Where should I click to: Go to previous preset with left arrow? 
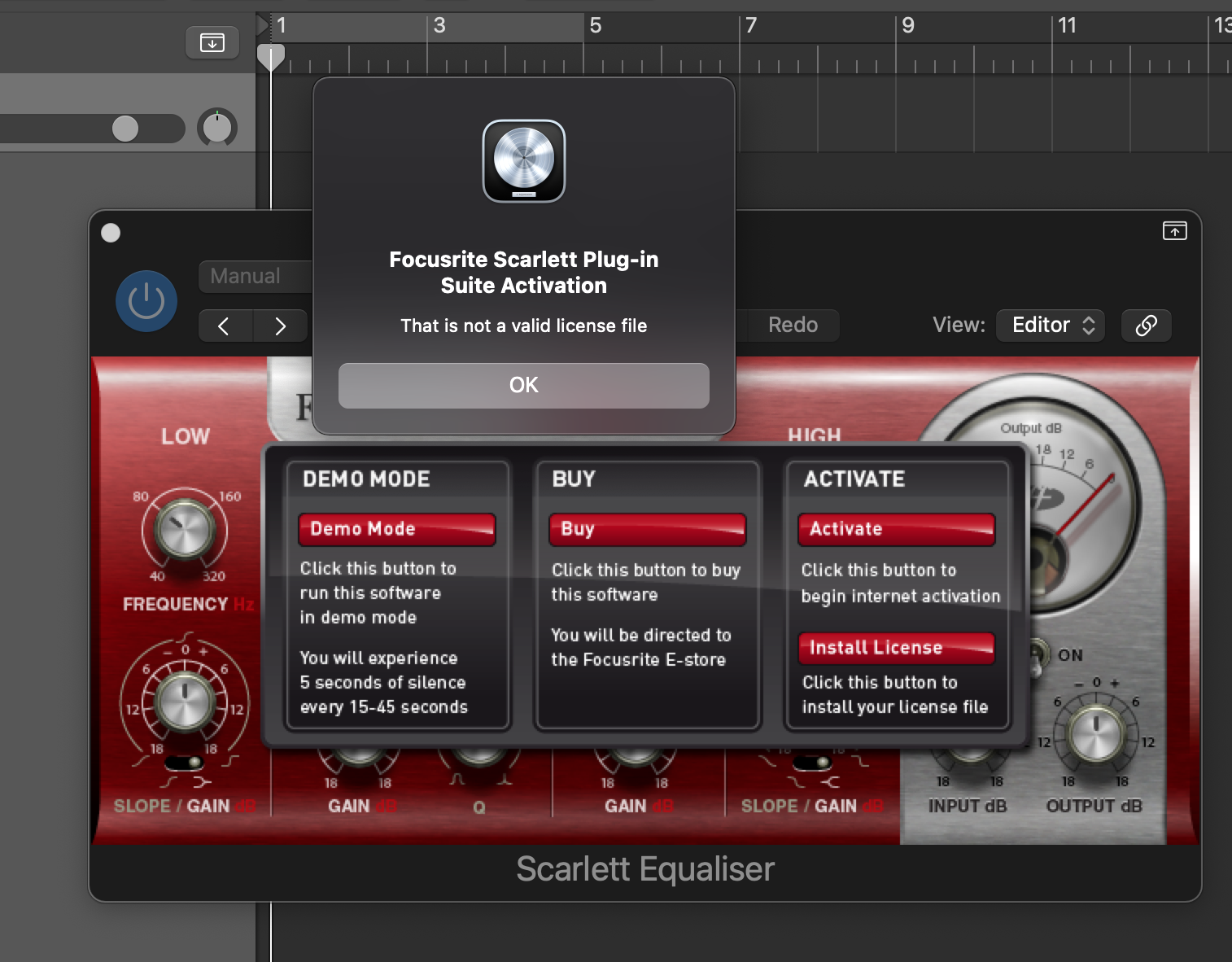point(225,326)
